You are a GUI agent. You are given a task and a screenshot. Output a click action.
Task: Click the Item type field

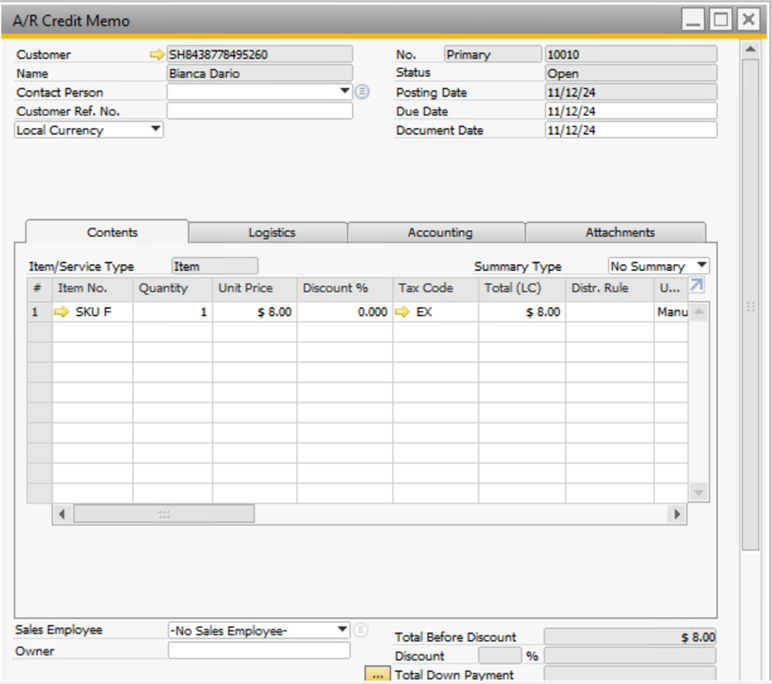click(x=215, y=266)
